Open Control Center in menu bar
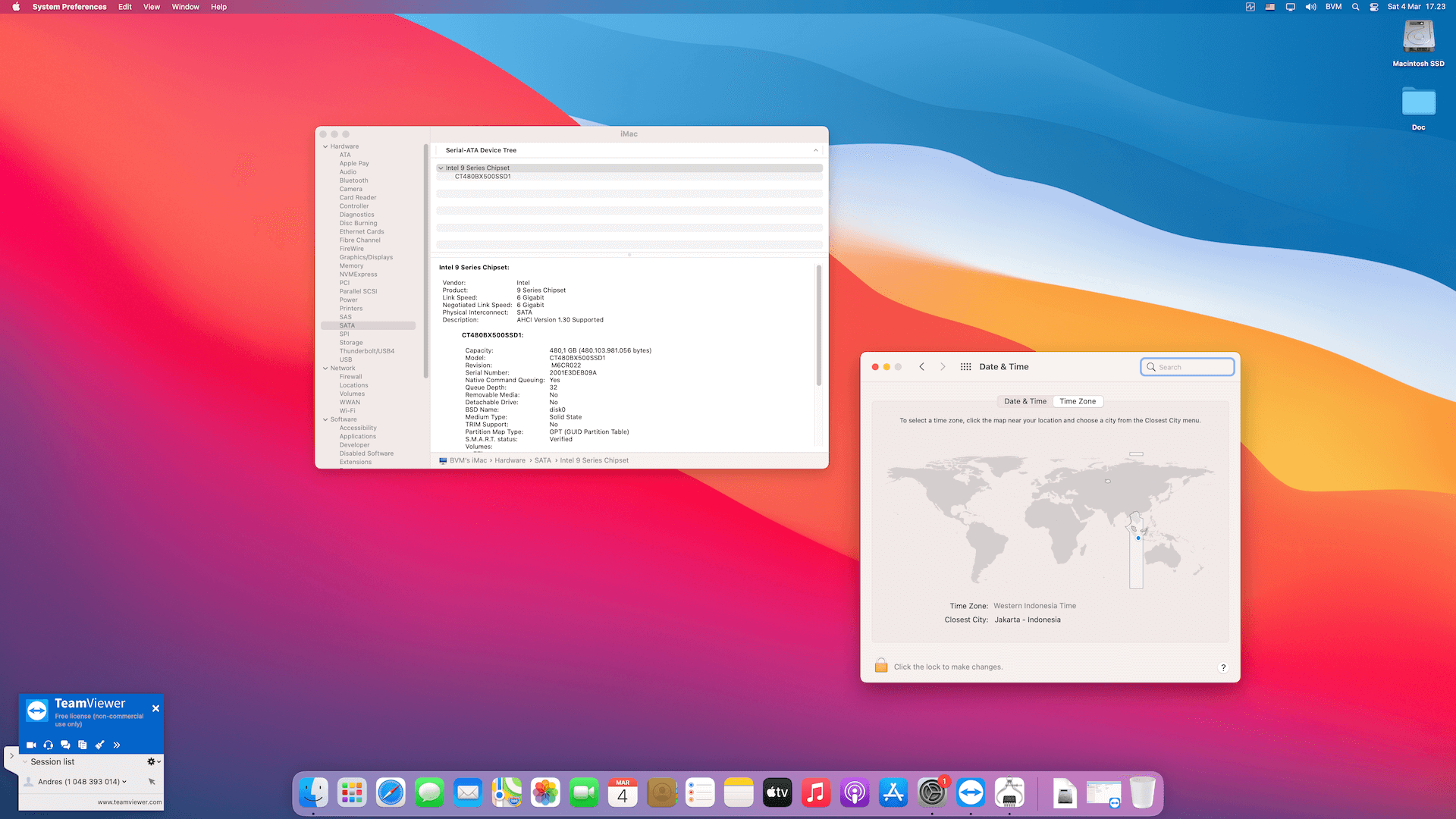The image size is (1456, 819). point(1374,7)
